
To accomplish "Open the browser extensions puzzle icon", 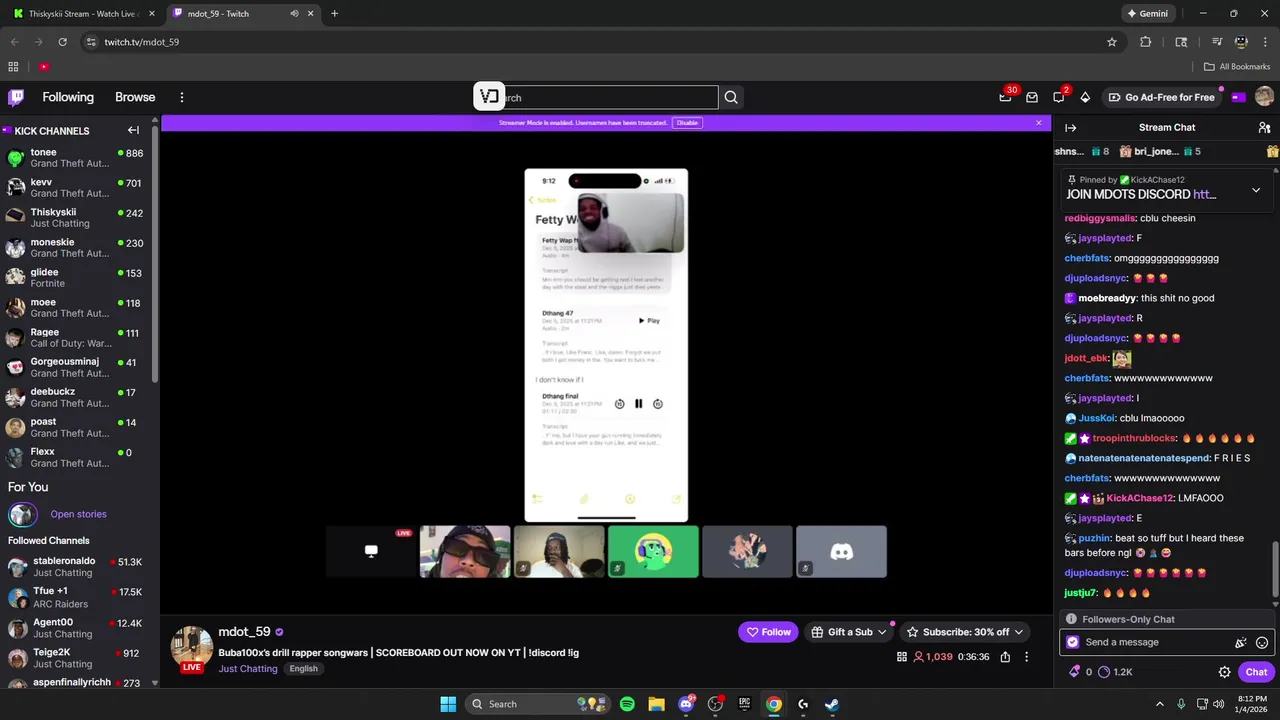I will (1146, 42).
